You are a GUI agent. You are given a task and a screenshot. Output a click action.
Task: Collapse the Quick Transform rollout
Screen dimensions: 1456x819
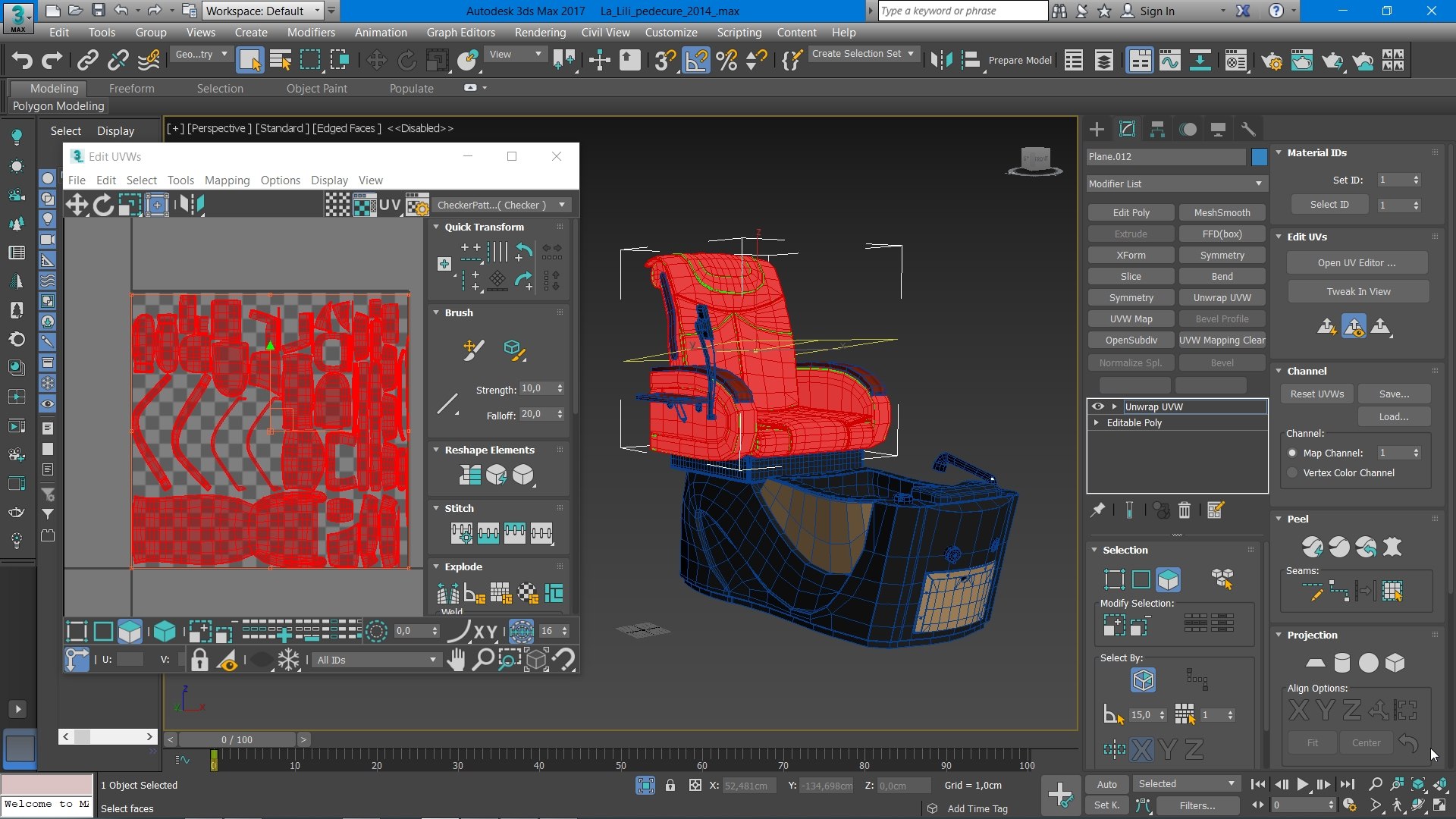click(x=436, y=227)
